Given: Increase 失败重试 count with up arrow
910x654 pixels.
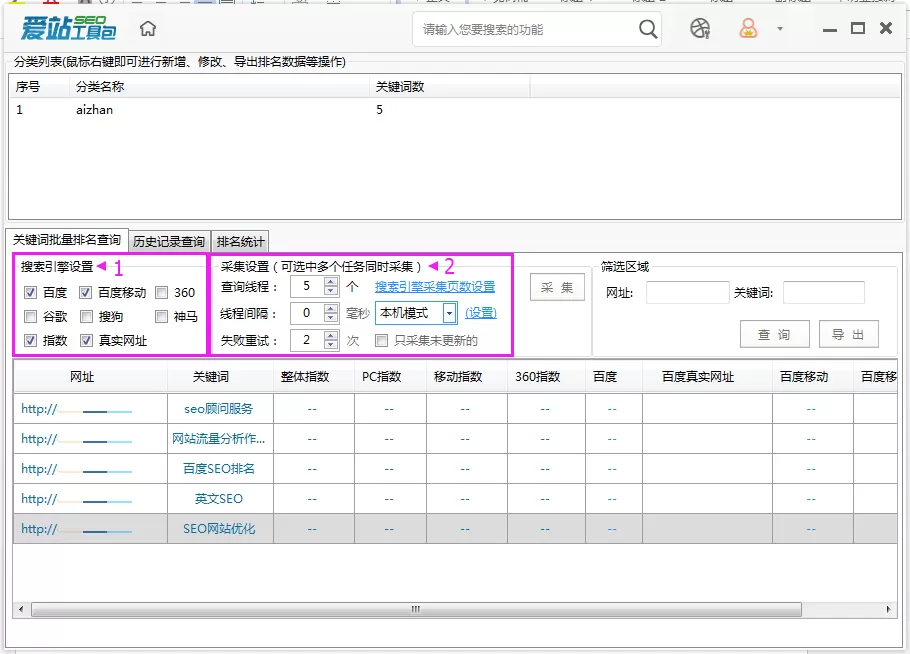Looking at the screenshot, I should click(x=331, y=335).
